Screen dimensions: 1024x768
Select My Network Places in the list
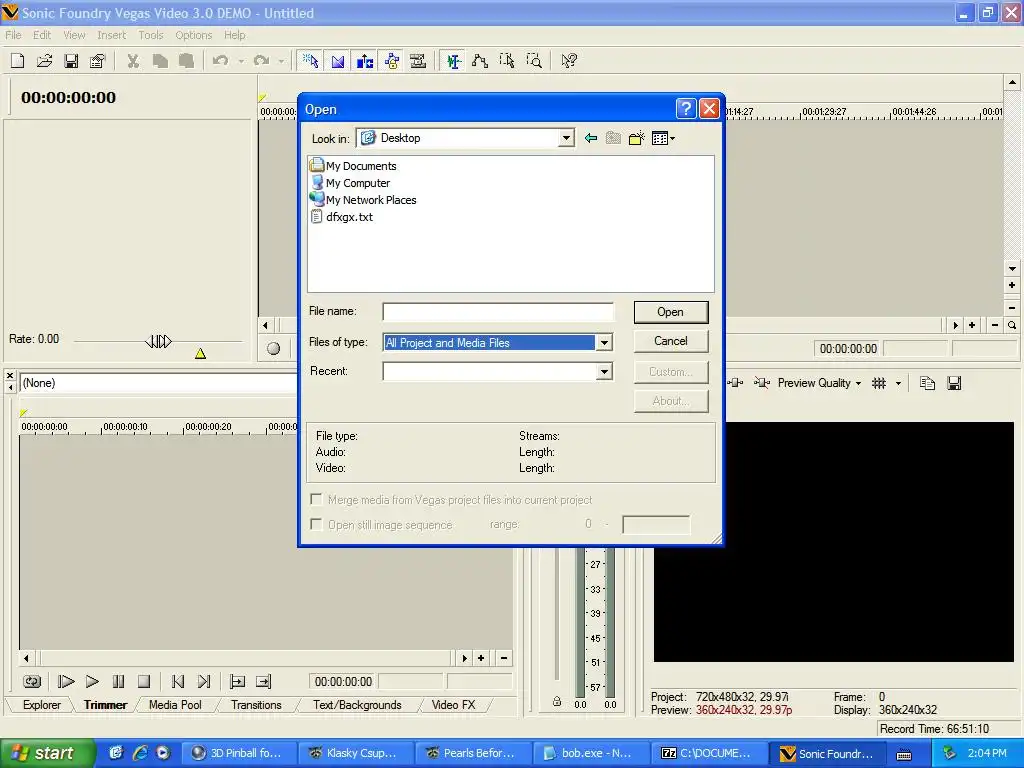pos(363,200)
